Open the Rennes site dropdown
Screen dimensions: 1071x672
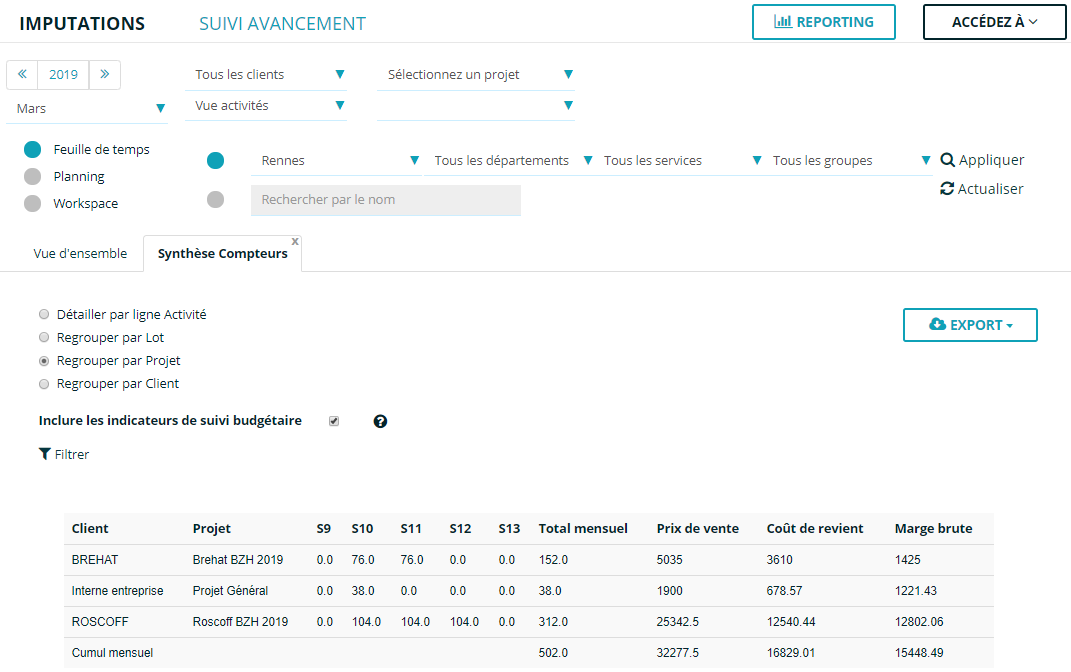(x=336, y=160)
